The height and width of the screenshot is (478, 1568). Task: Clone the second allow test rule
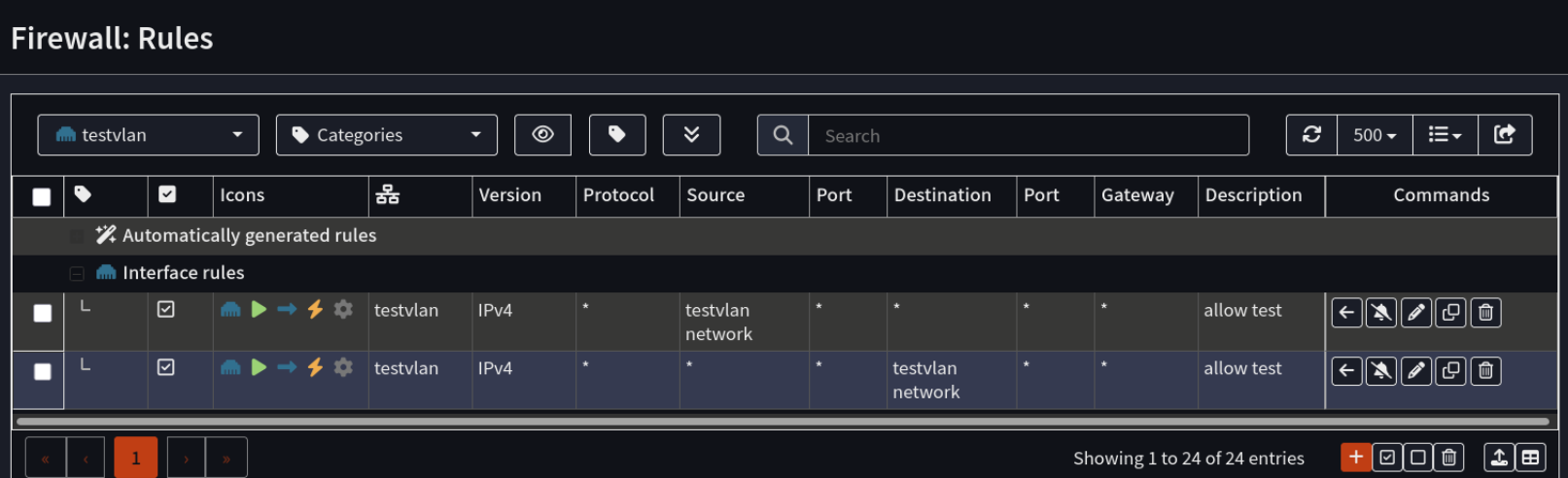click(1451, 371)
